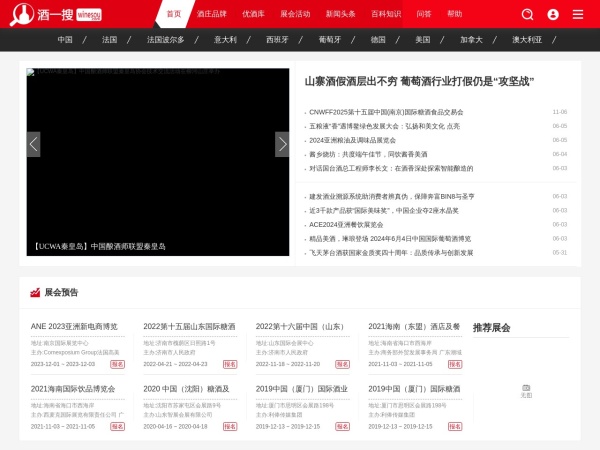Viewport: 600px width, 450px height.
Task: Click 报名 for 2022第十五届山东国际糖酒
Action: point(230,364)
